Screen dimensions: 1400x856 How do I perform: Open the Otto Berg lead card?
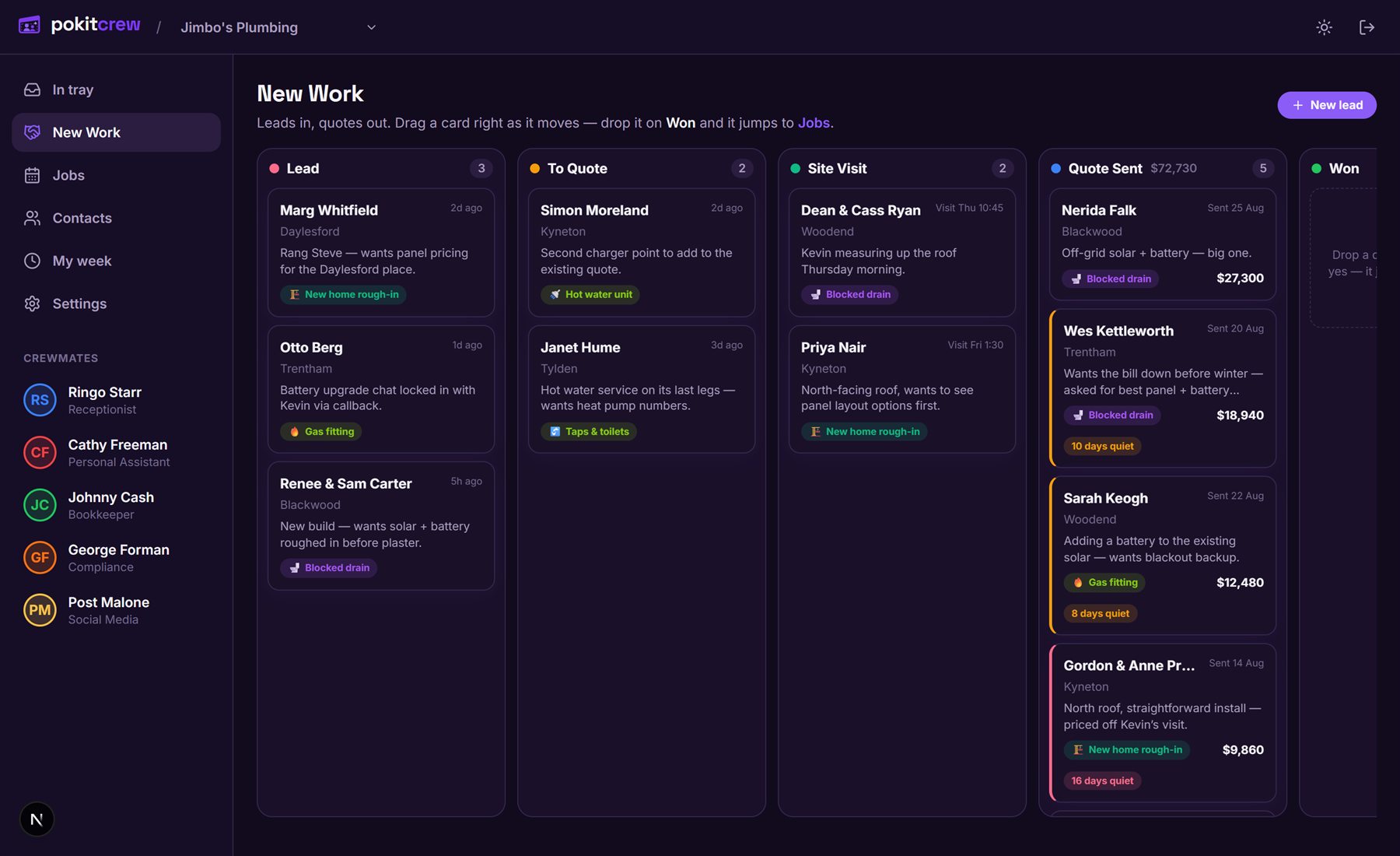381,389
